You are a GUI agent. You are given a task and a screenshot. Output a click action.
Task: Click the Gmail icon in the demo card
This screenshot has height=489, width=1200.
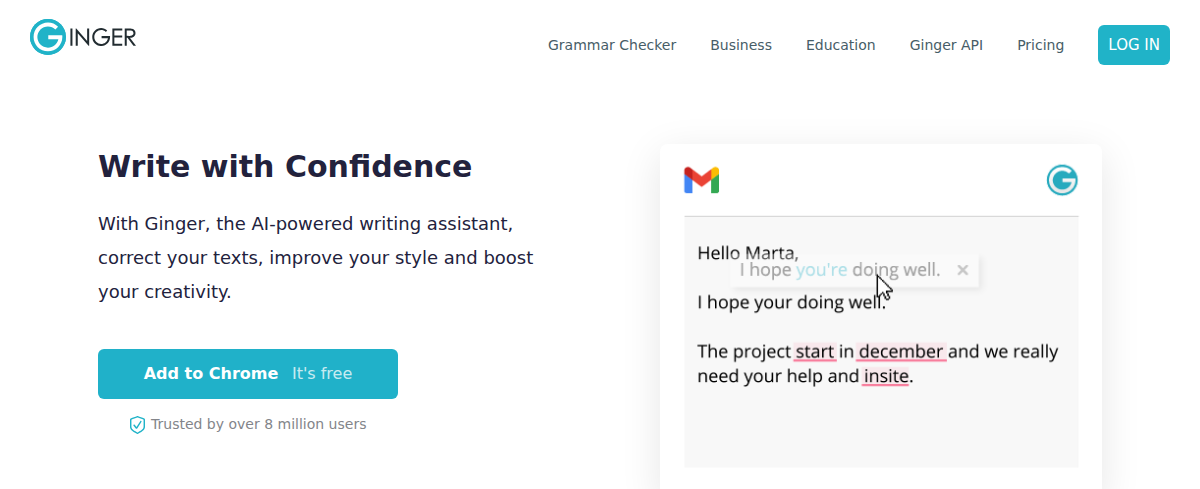point(701,180)
